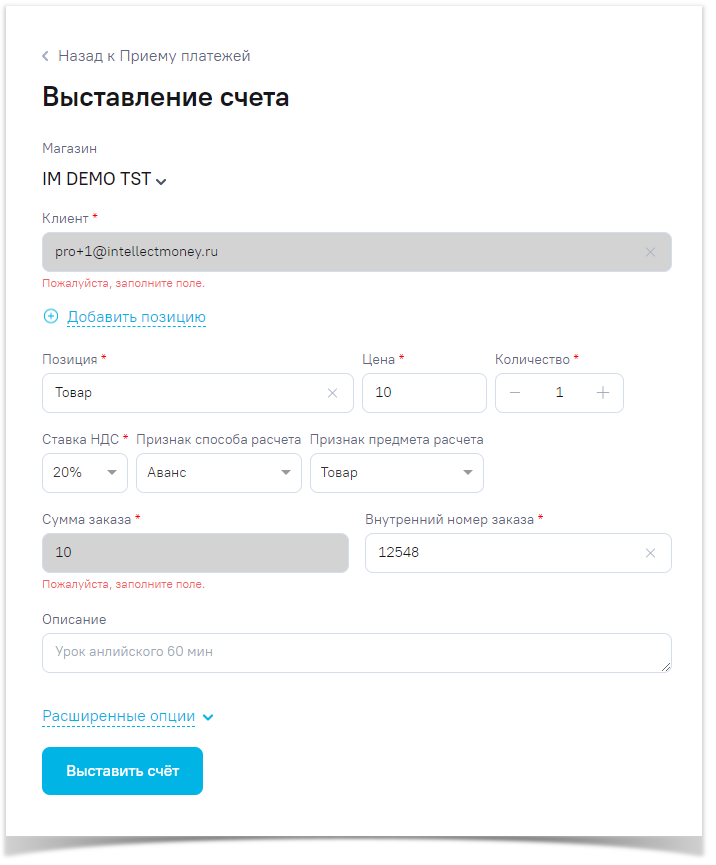The height and width of the screenshot is (865, 716).
Task: Open the Признак предмета расчета dropdown
Action: point(396,473)
